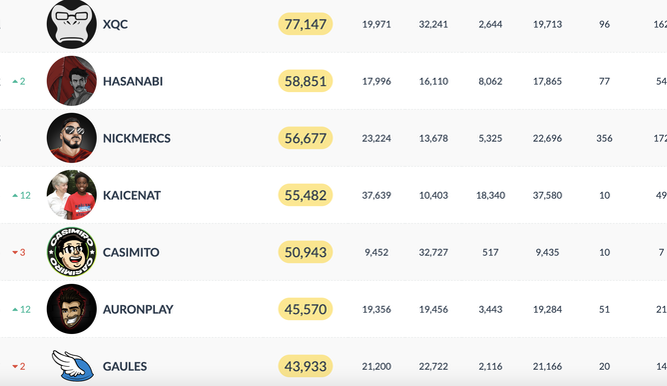Click XQC's 77,147 score badge
Image resolution: width=667 pixels, height=386 pixels.
305,24
